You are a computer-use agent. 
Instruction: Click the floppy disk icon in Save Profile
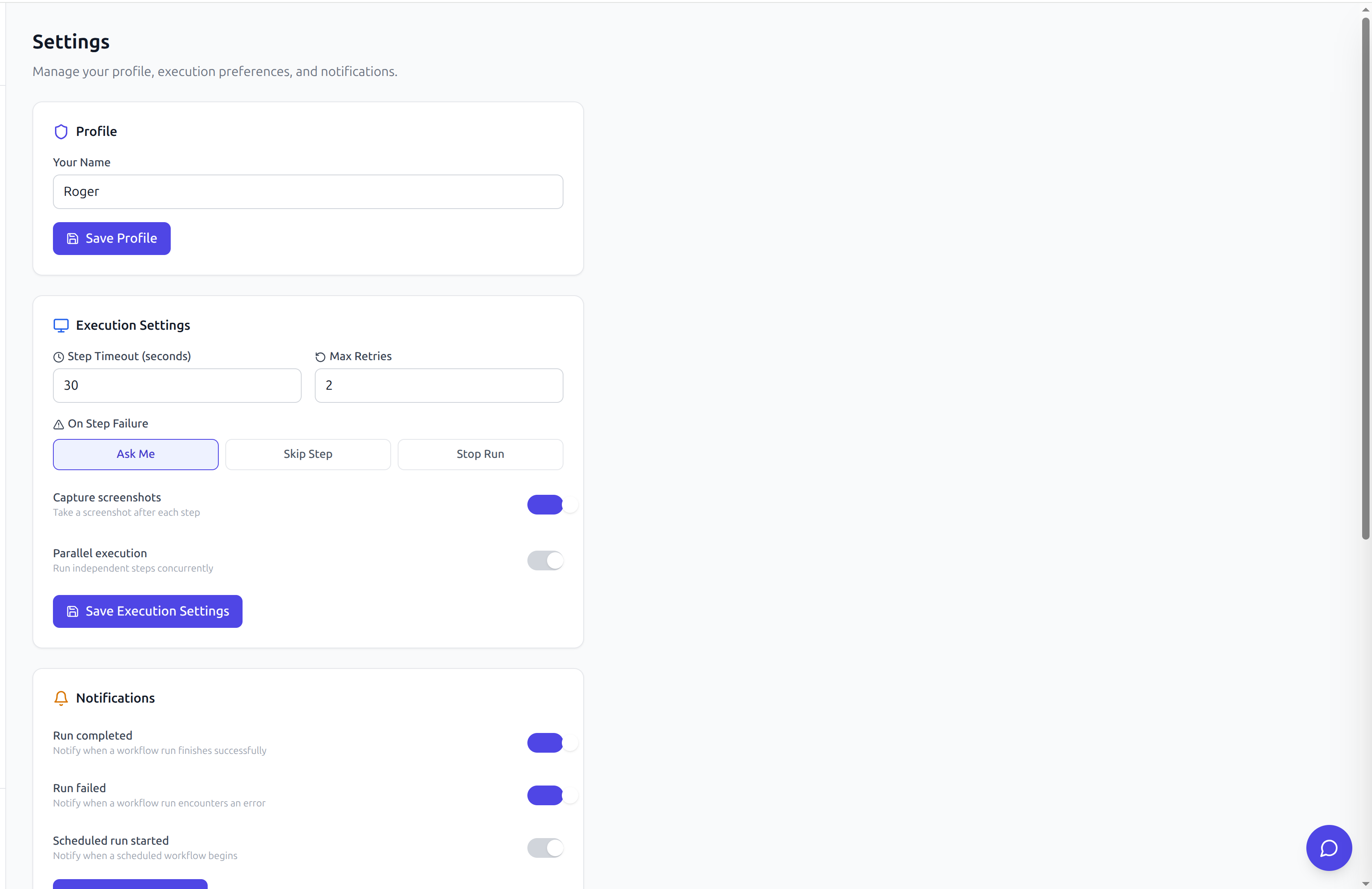click(x=73, y=238)
